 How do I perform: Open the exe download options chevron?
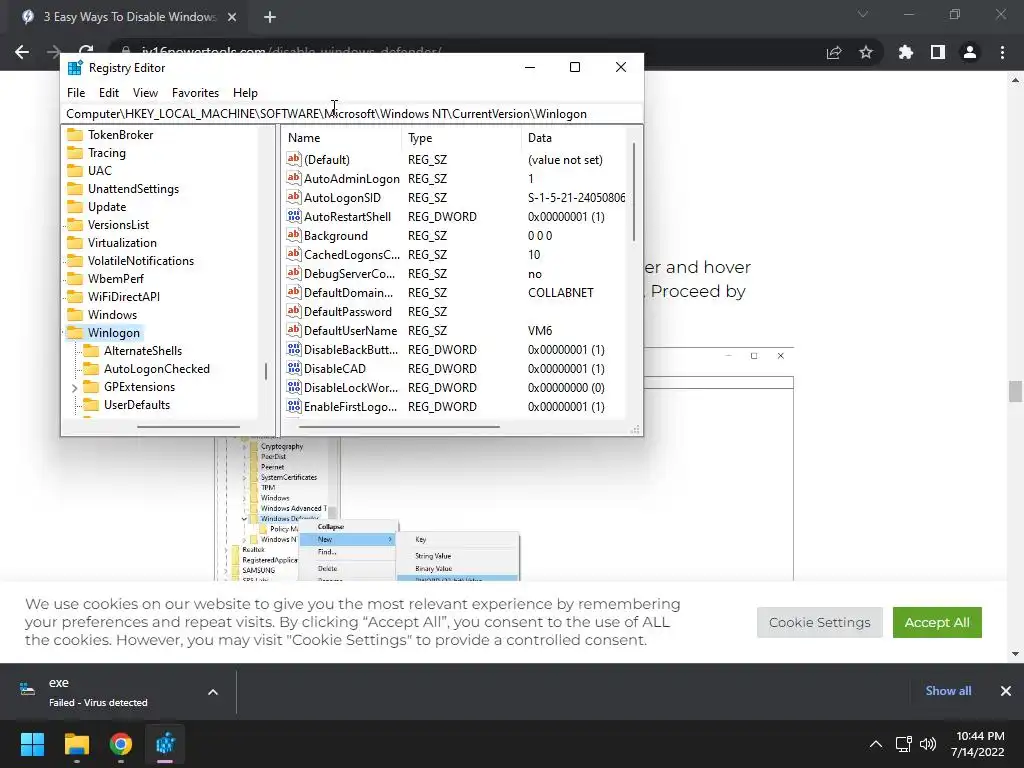coord(213,692)
